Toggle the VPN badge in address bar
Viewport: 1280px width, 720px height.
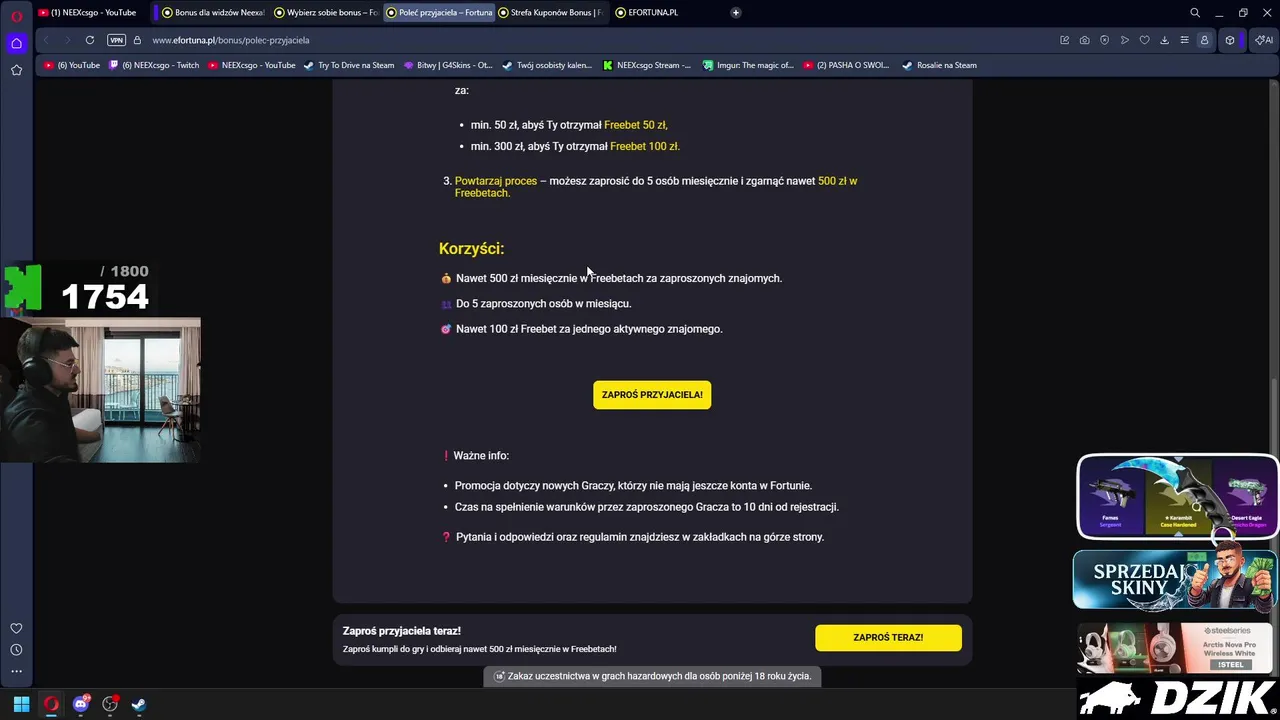pos(116,40)
